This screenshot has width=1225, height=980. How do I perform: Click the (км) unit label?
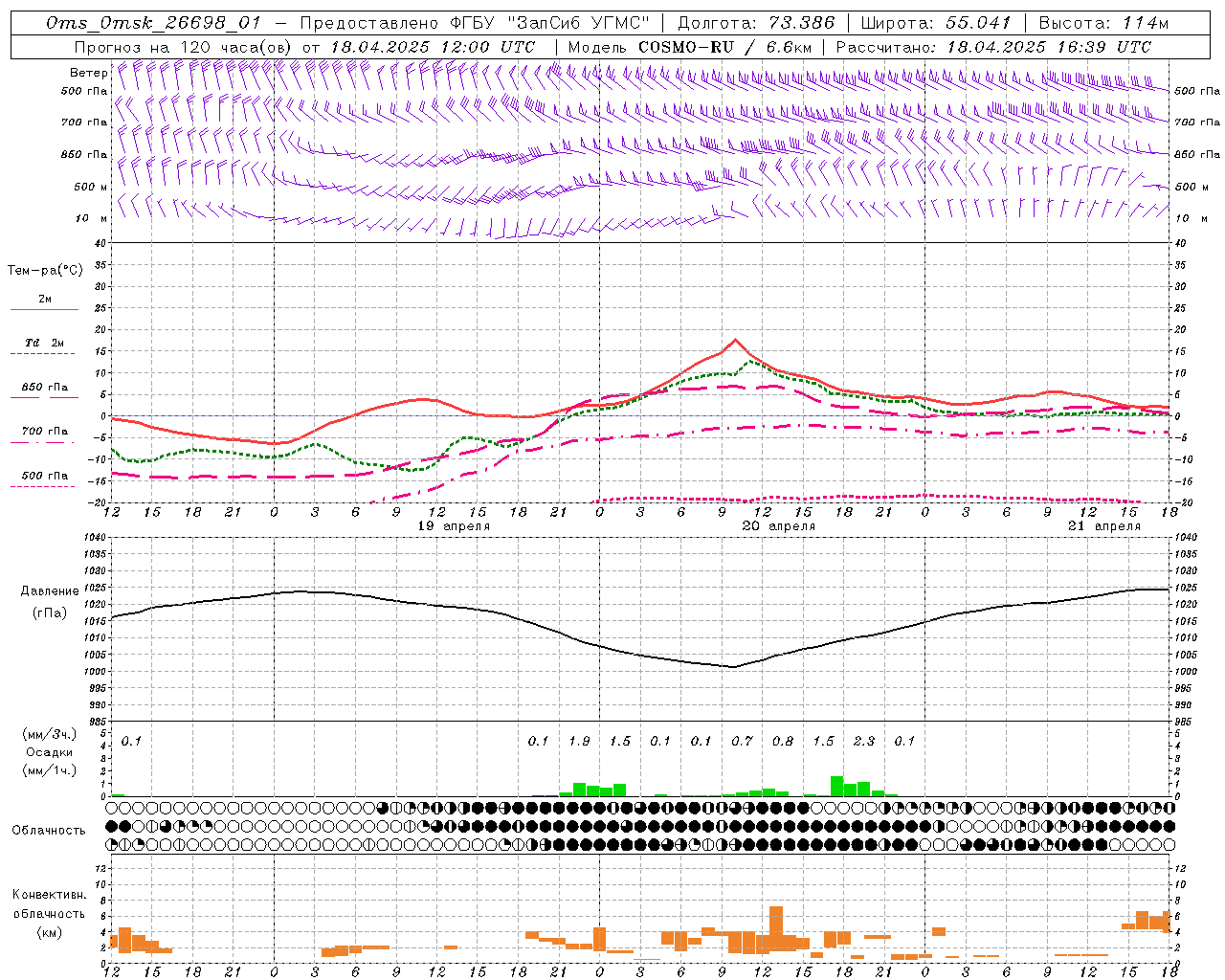(49, 931)
